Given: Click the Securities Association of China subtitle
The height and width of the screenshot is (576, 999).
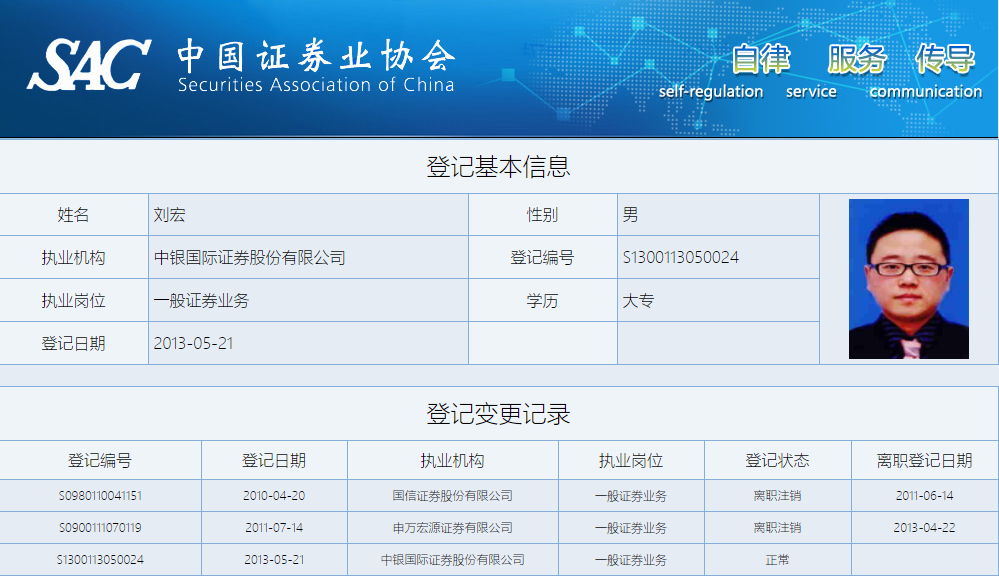Looking at the screenshot, I should click(x=316, y=85).
